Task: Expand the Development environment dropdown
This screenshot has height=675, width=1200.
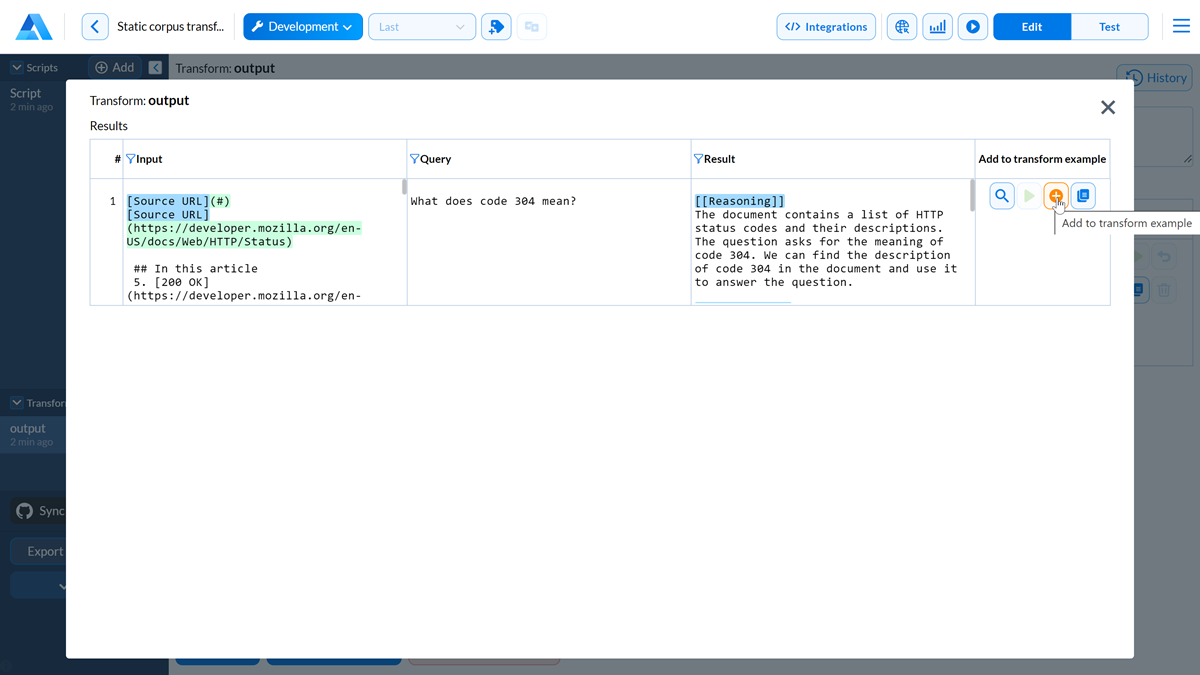Action: point(302,27)
